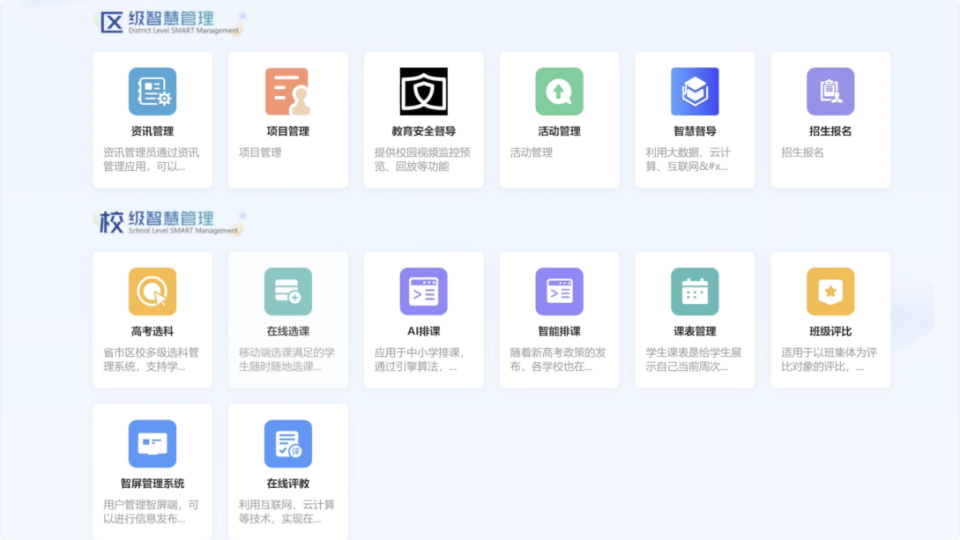Click description '省市区校多级选科管理系统'
This screenshot has width=960, height=540.
coord(151,359)
